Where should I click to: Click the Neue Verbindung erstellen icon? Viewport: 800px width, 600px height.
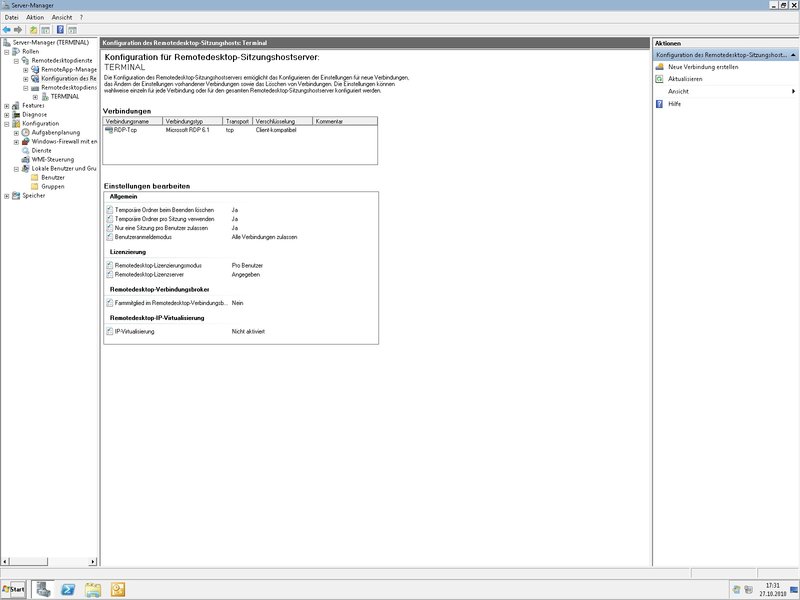tap(659, 67)
